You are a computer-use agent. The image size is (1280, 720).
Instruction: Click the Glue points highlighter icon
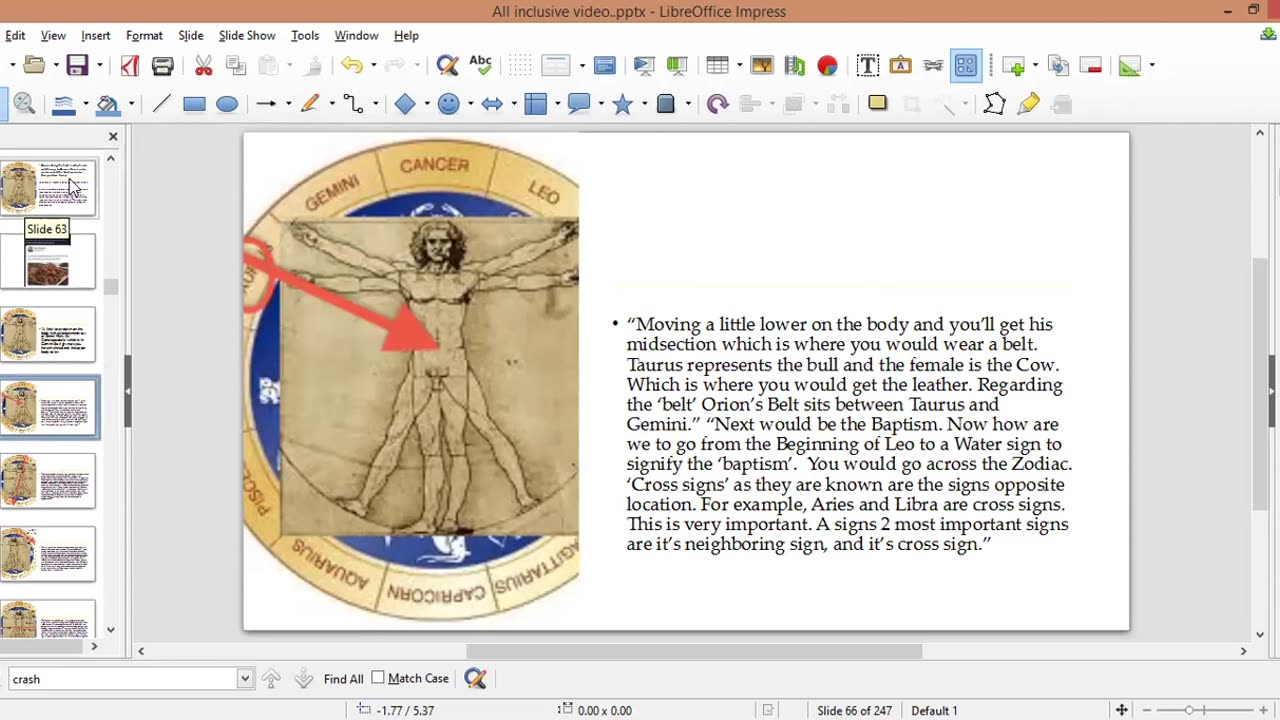[x=1028, y=104]
